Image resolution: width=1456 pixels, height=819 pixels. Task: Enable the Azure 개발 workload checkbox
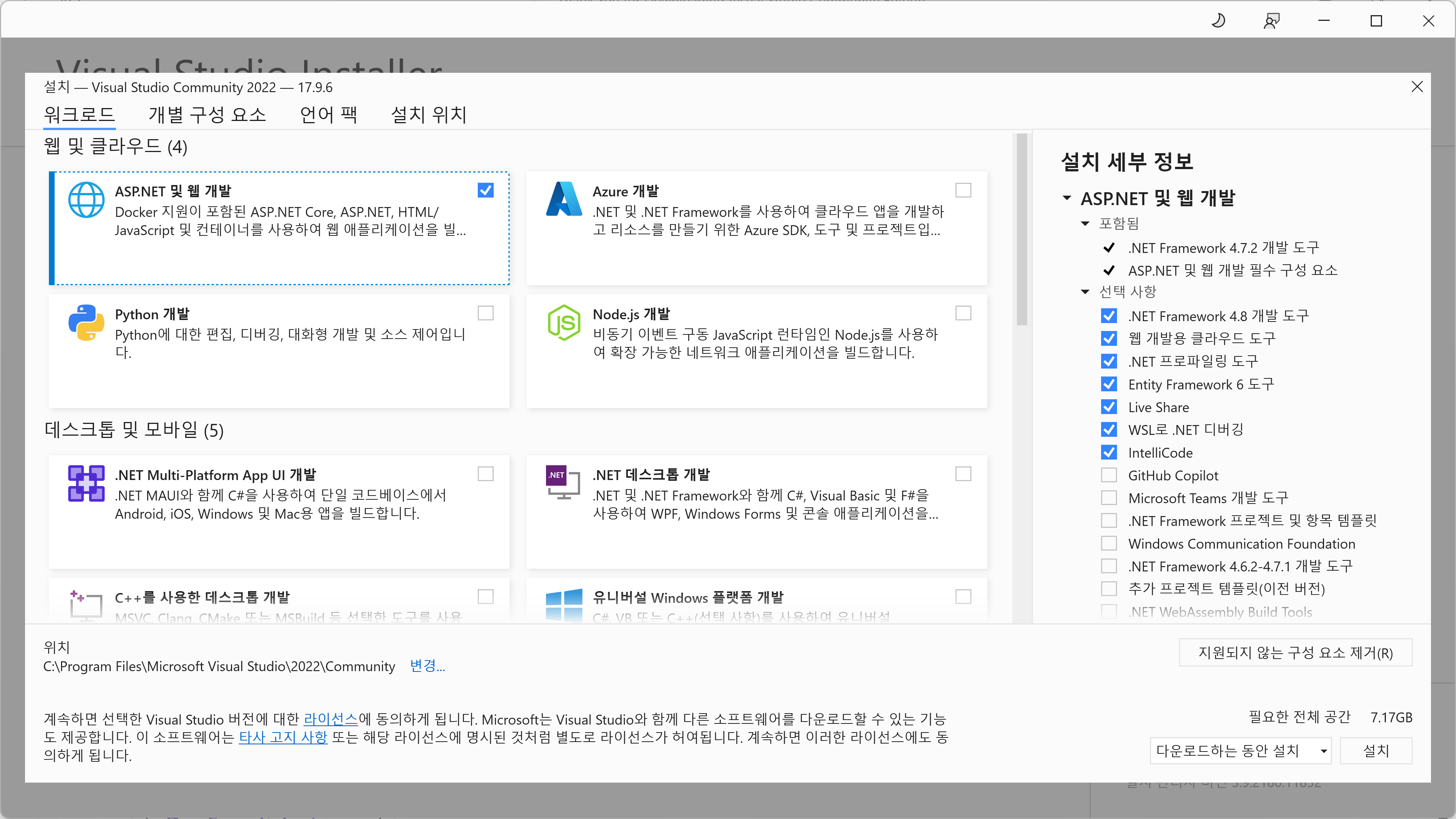963,190
